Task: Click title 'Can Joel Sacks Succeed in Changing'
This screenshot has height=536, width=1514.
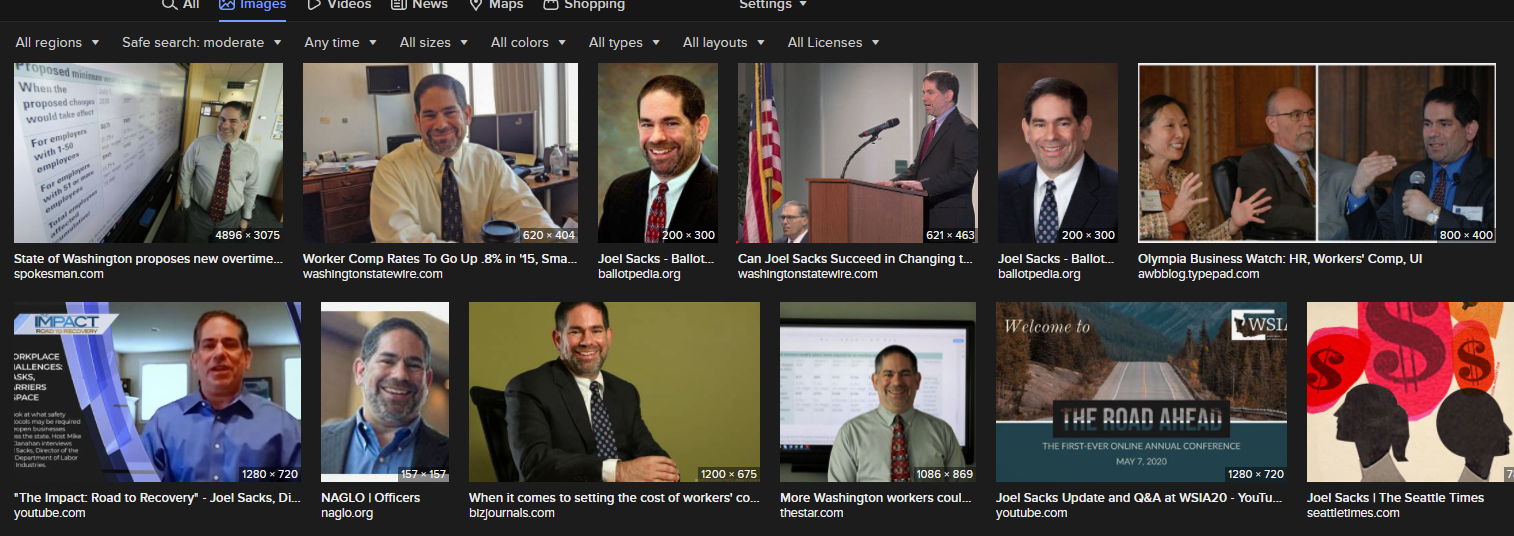Action: pyautogui.click(x=856, y=259)
